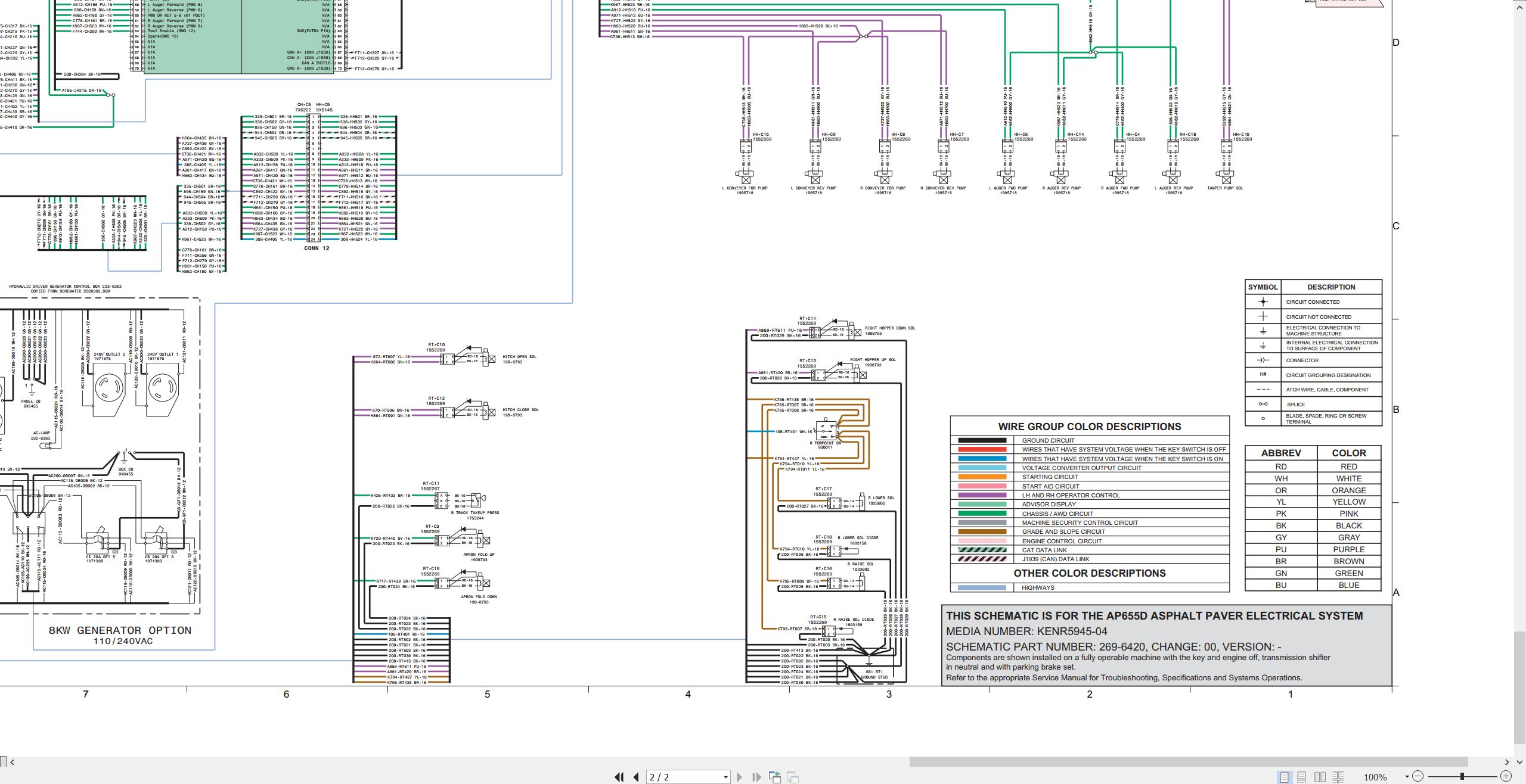Enable continuous page scrolling mode

pos(1302,777)
